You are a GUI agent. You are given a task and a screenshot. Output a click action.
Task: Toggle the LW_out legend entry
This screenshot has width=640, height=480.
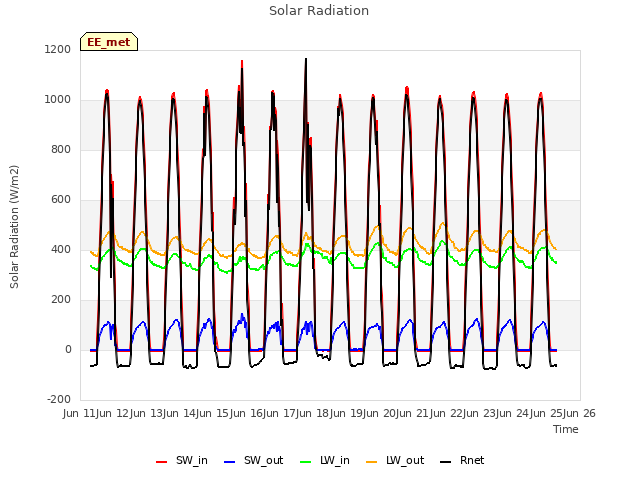[x=395, y=460]
